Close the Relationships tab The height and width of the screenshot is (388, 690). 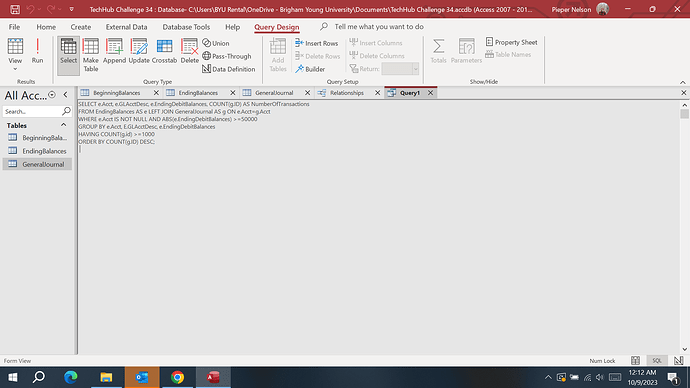pyautogui.click(x=378, y=93)
